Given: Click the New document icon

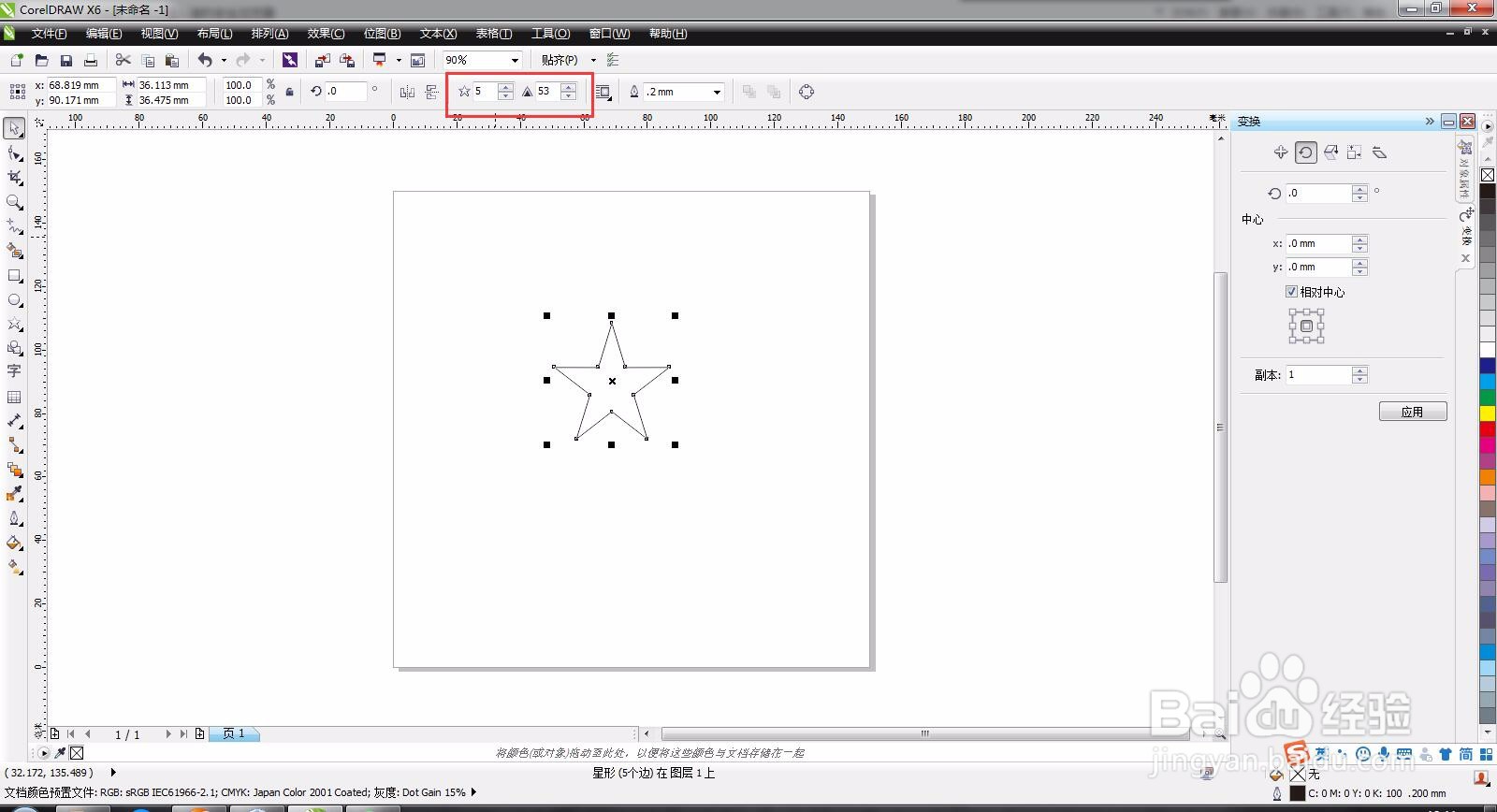Looking at the screenshot, I should 17,60.
